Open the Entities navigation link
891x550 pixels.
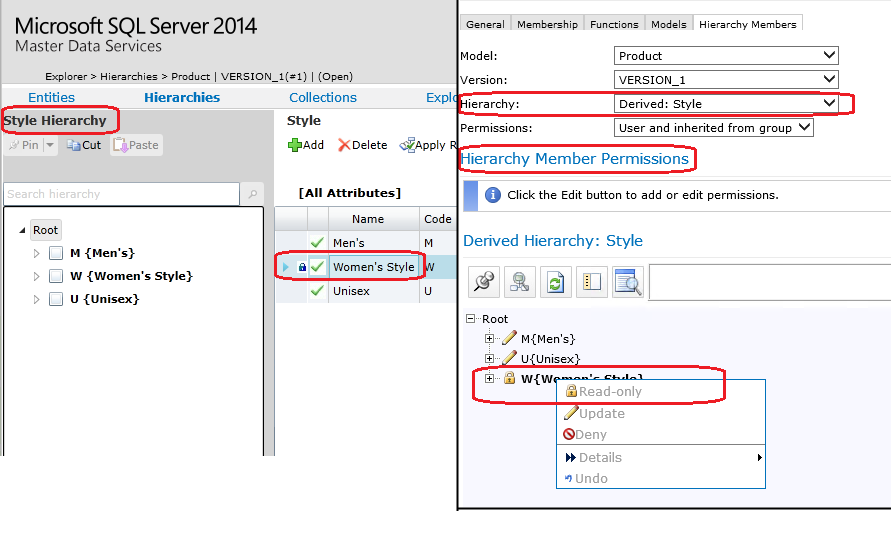[x=51, y=97]
